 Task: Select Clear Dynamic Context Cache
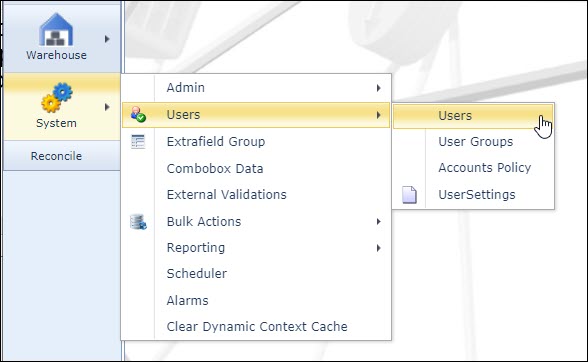256,326
